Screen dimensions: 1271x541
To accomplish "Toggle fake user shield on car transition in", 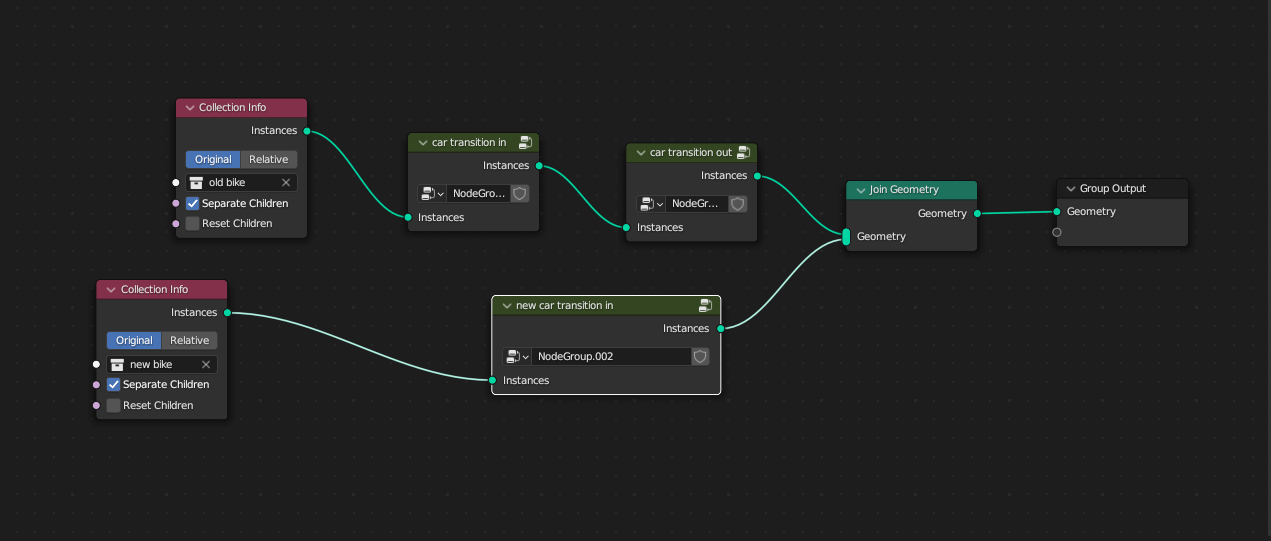I will click(520, 193).
